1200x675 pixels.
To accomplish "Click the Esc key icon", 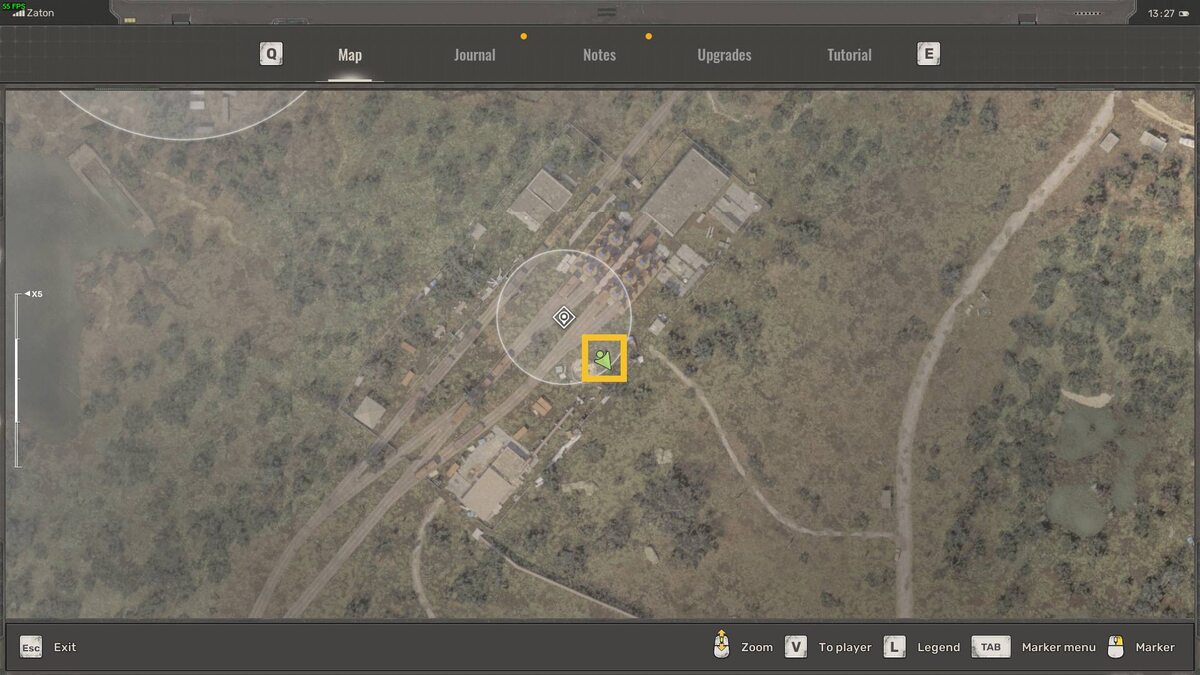I will click(31, 647).
